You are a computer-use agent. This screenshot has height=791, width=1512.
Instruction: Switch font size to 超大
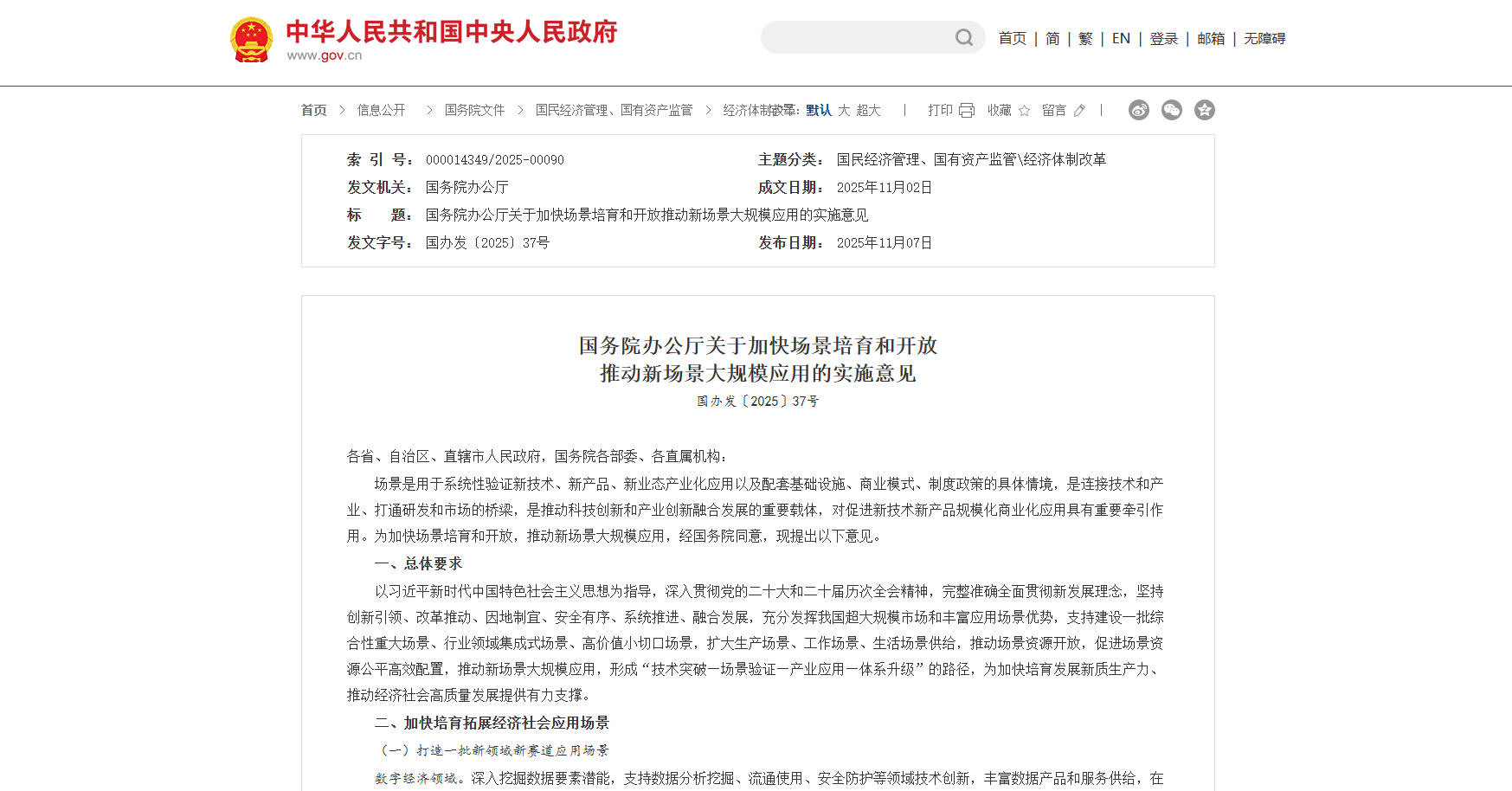coord(868,110)
